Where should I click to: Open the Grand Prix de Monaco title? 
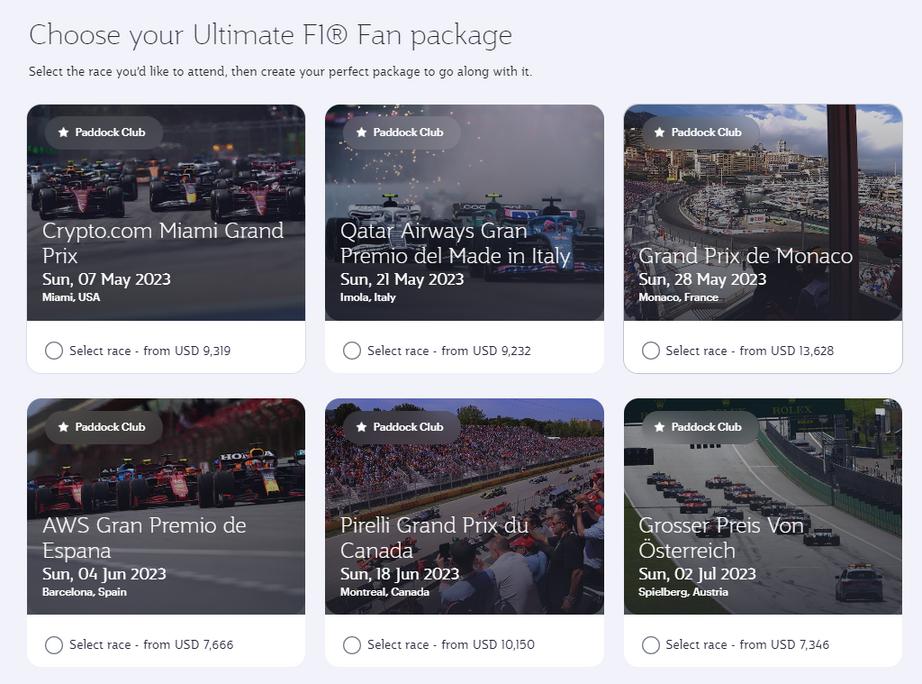click(x=745, y=256)
